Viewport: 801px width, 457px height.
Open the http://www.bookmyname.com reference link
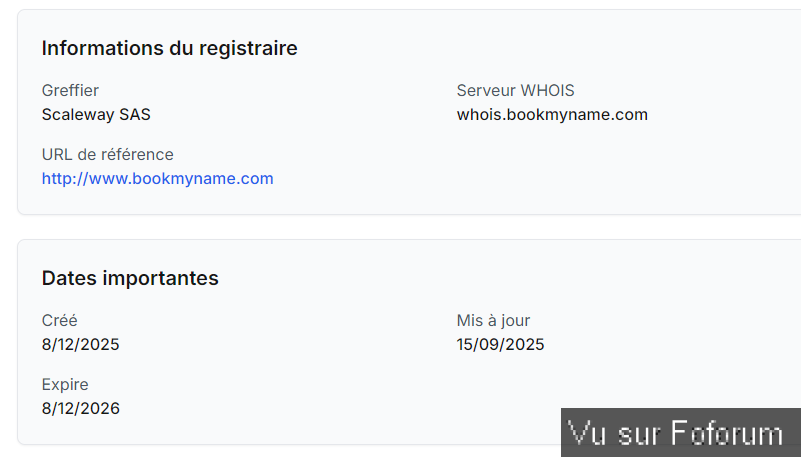[x=157, y=179]
